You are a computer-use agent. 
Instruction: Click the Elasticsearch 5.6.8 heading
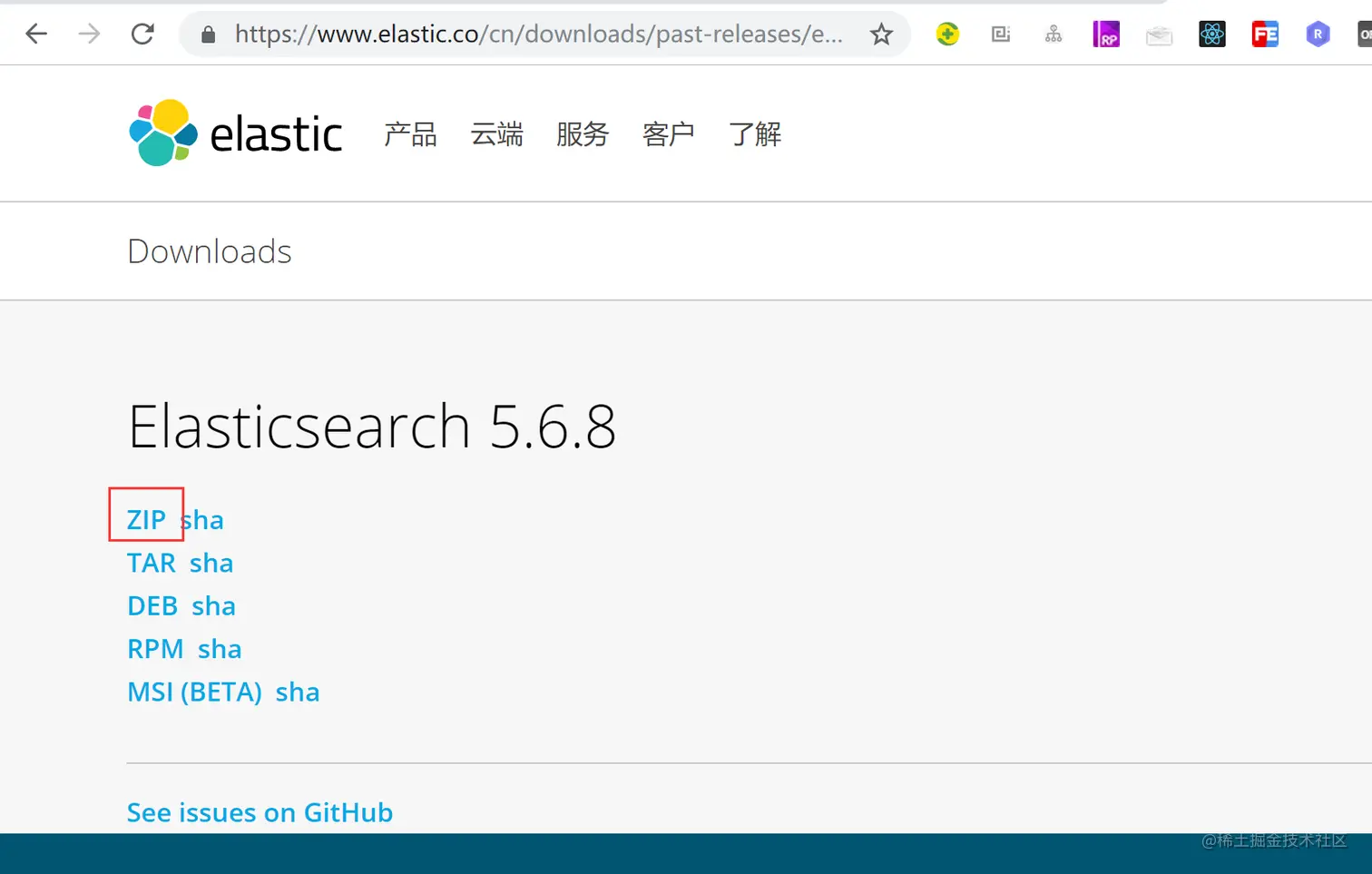(x=372, y=427)
